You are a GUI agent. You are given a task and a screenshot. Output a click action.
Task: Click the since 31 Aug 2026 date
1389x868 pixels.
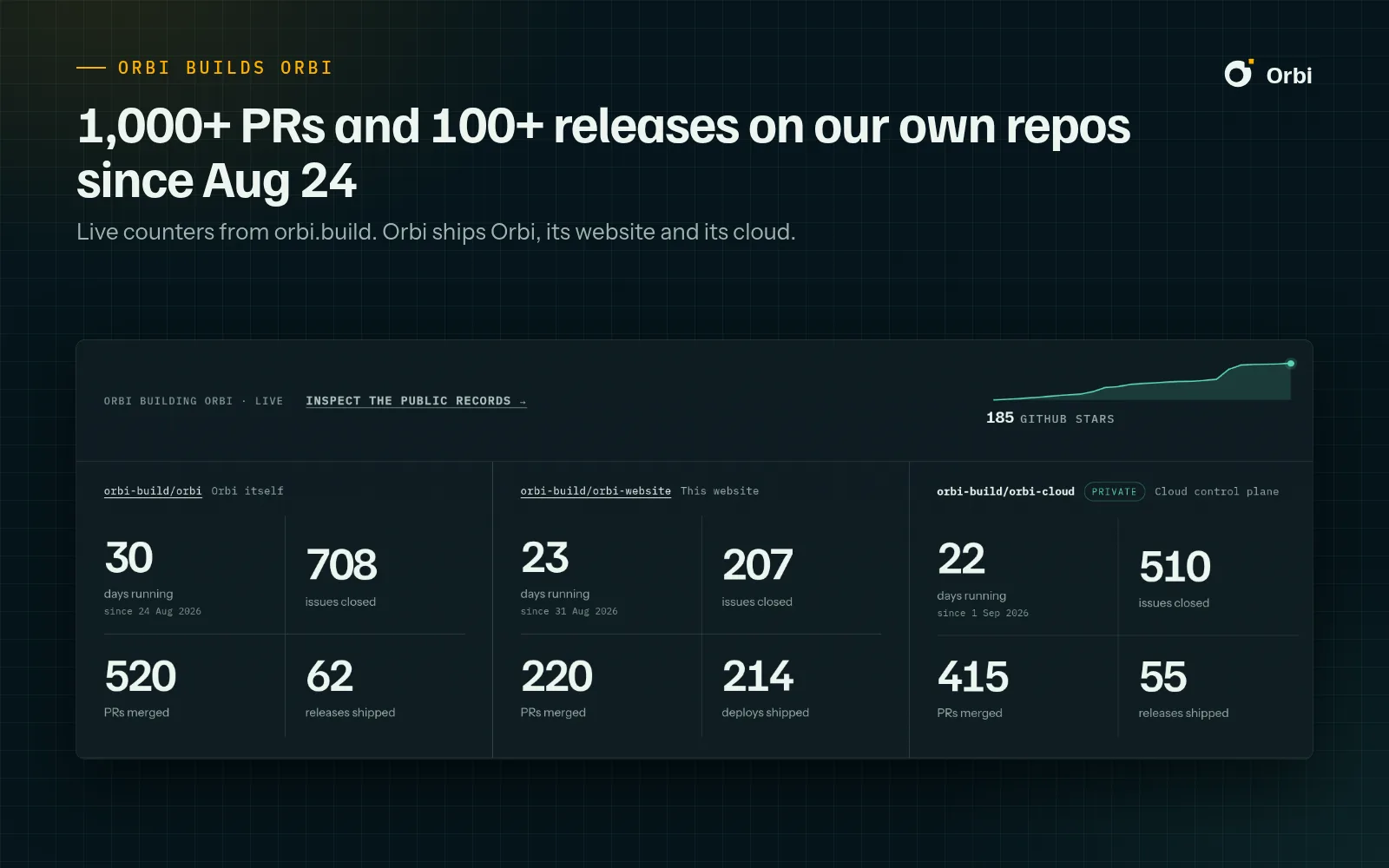point(569,611)
